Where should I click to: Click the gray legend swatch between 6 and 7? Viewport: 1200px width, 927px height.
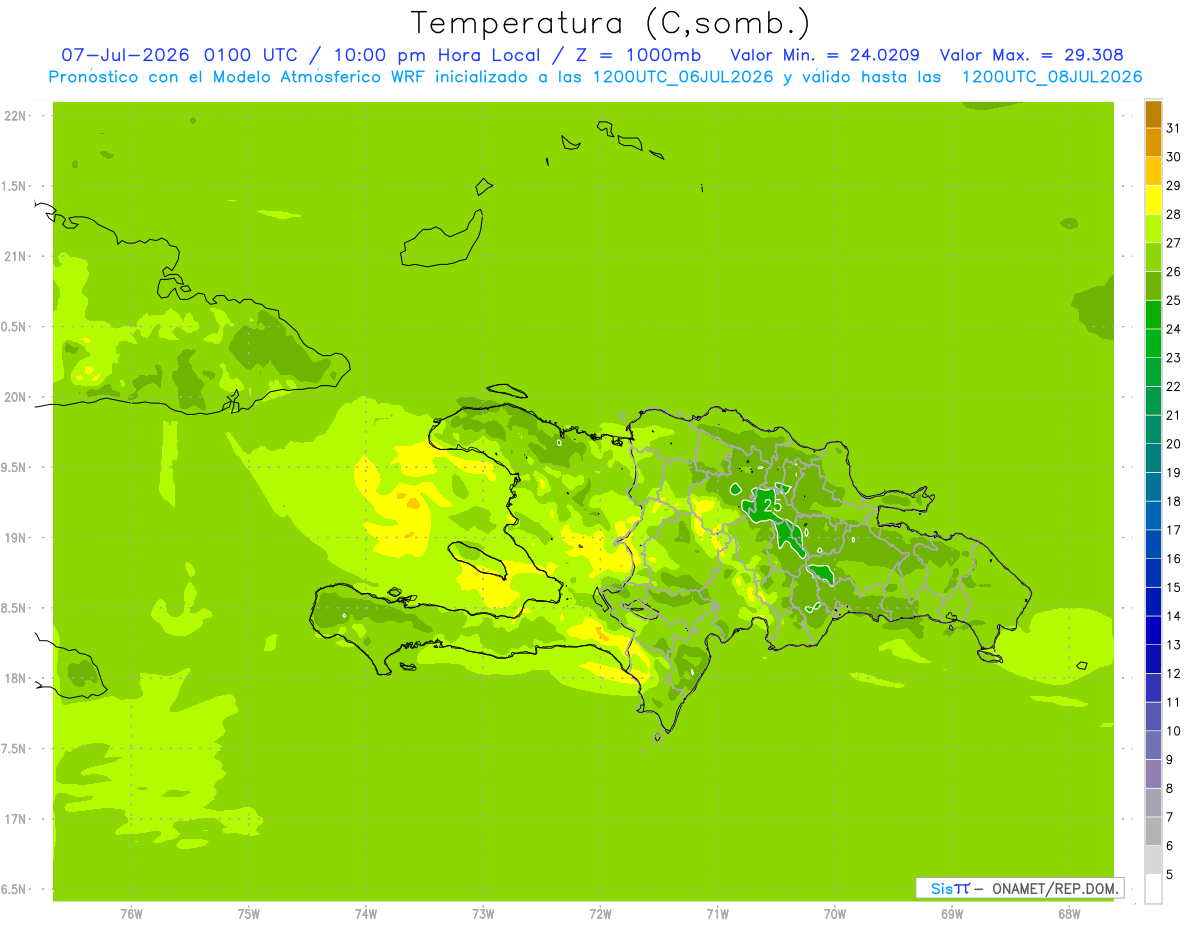pos(1153,831)
